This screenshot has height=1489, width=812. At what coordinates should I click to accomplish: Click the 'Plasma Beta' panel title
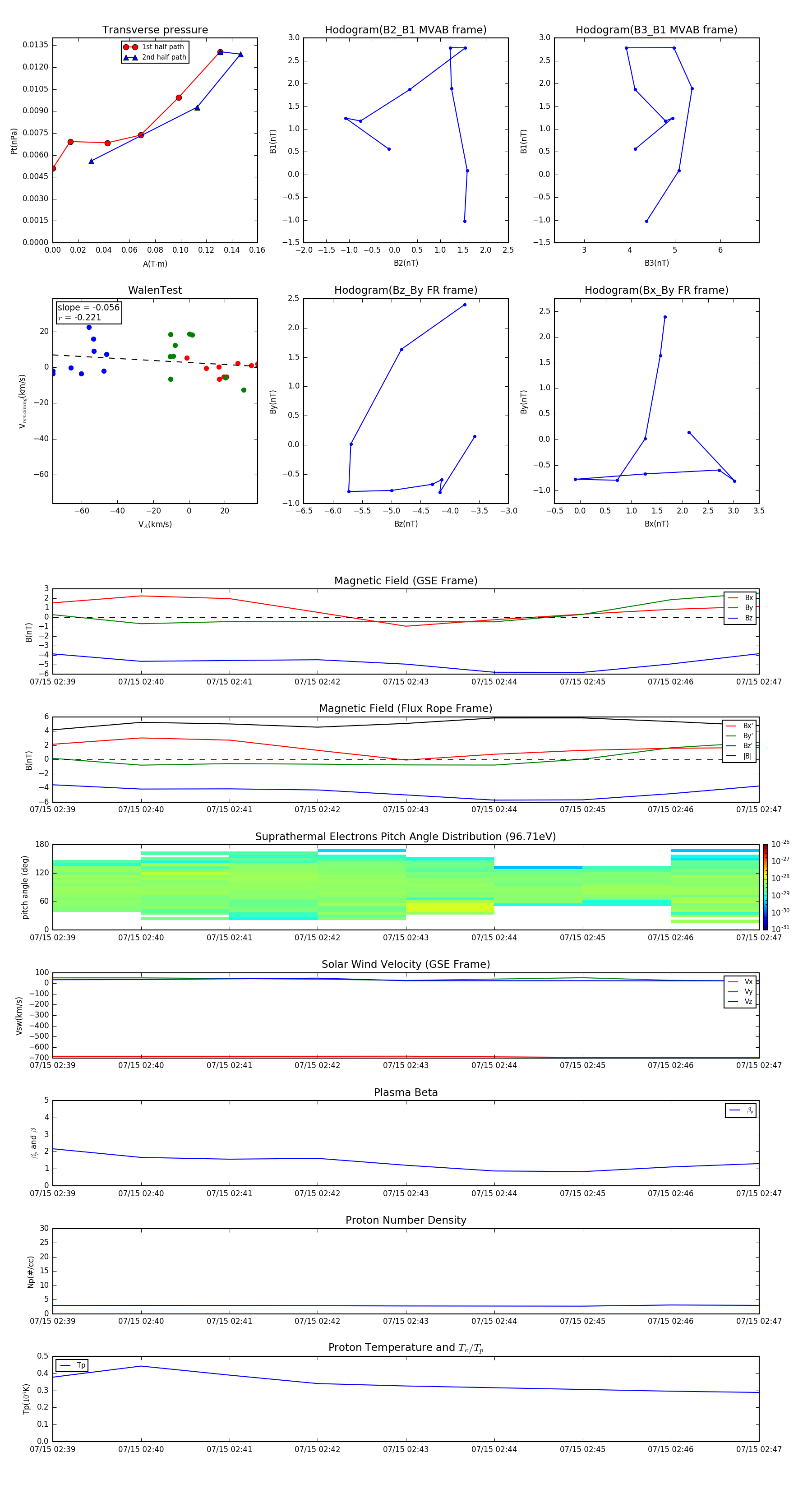click(406, 1093)
